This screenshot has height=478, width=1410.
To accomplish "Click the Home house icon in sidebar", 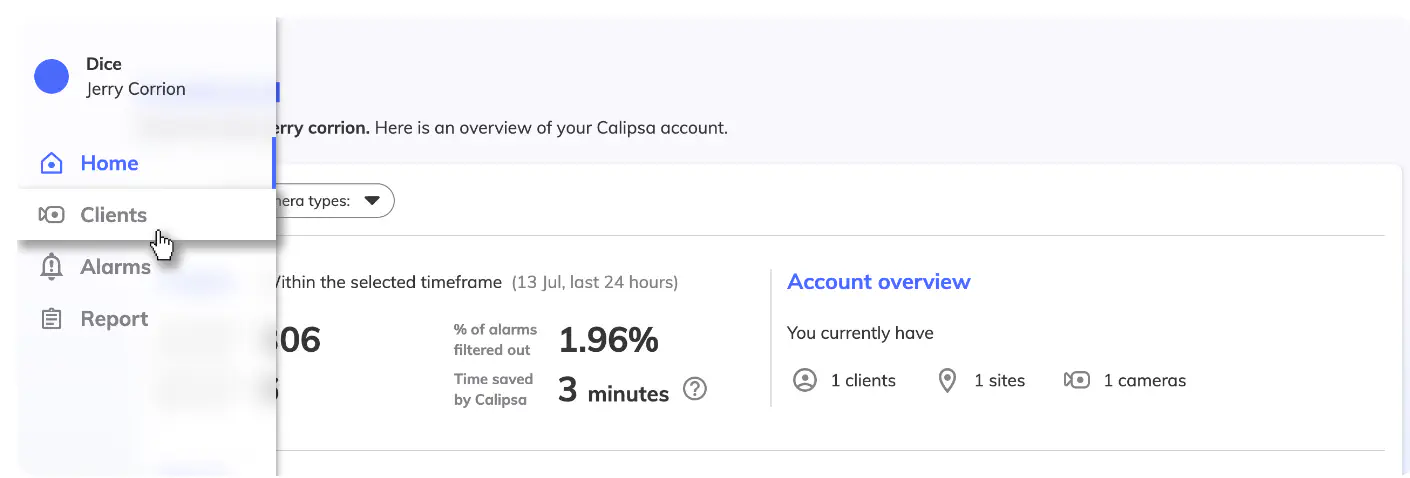I will [x=51, y=163].
